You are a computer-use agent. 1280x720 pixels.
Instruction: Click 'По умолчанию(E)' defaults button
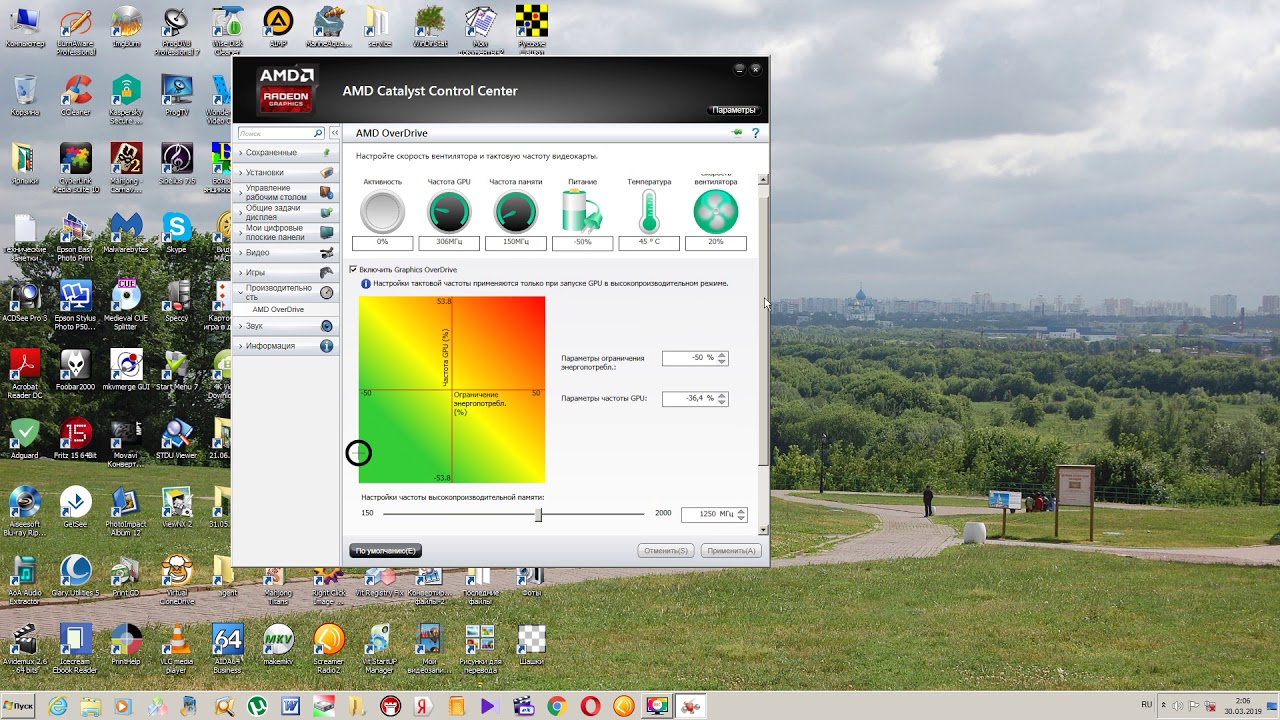(x=386, y=551)
